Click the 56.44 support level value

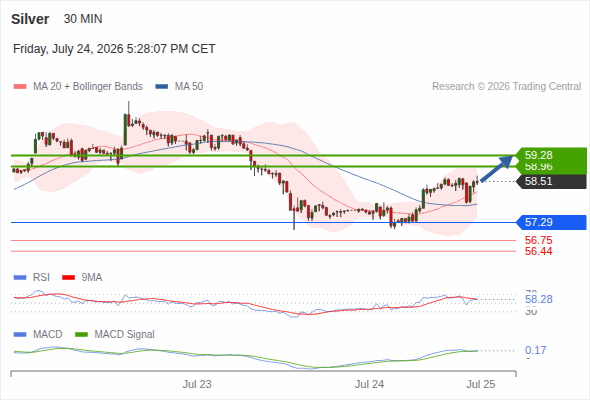pyautogui.click(x=538, y=251)
